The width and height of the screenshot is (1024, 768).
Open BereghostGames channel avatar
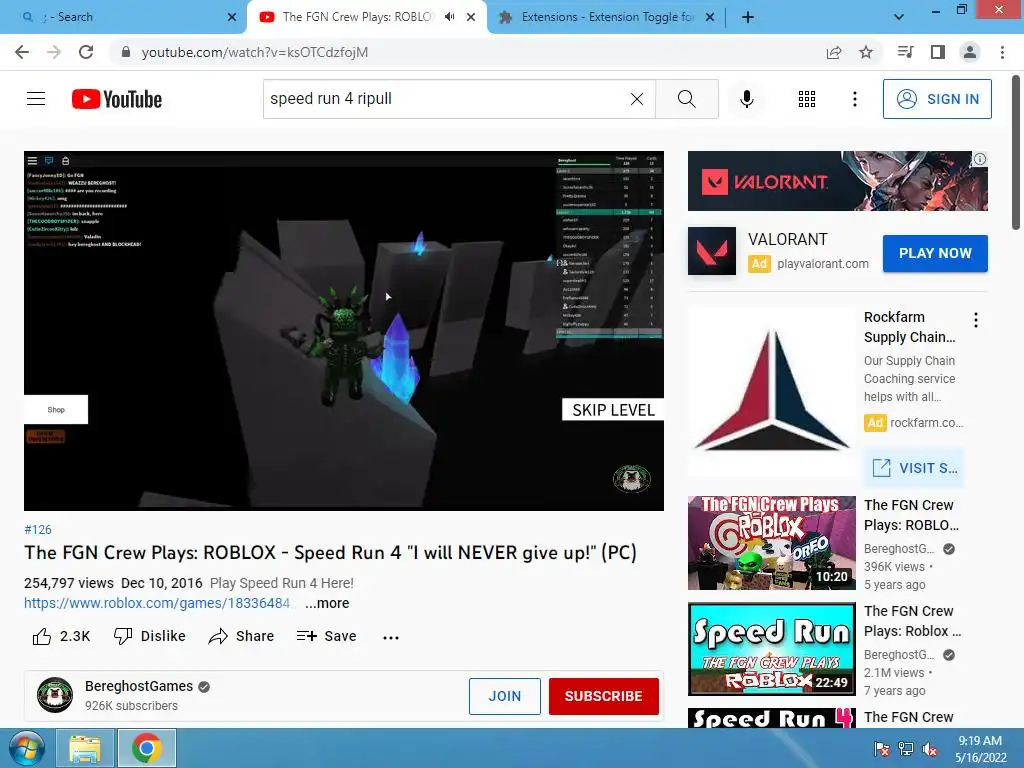[55, 695]
